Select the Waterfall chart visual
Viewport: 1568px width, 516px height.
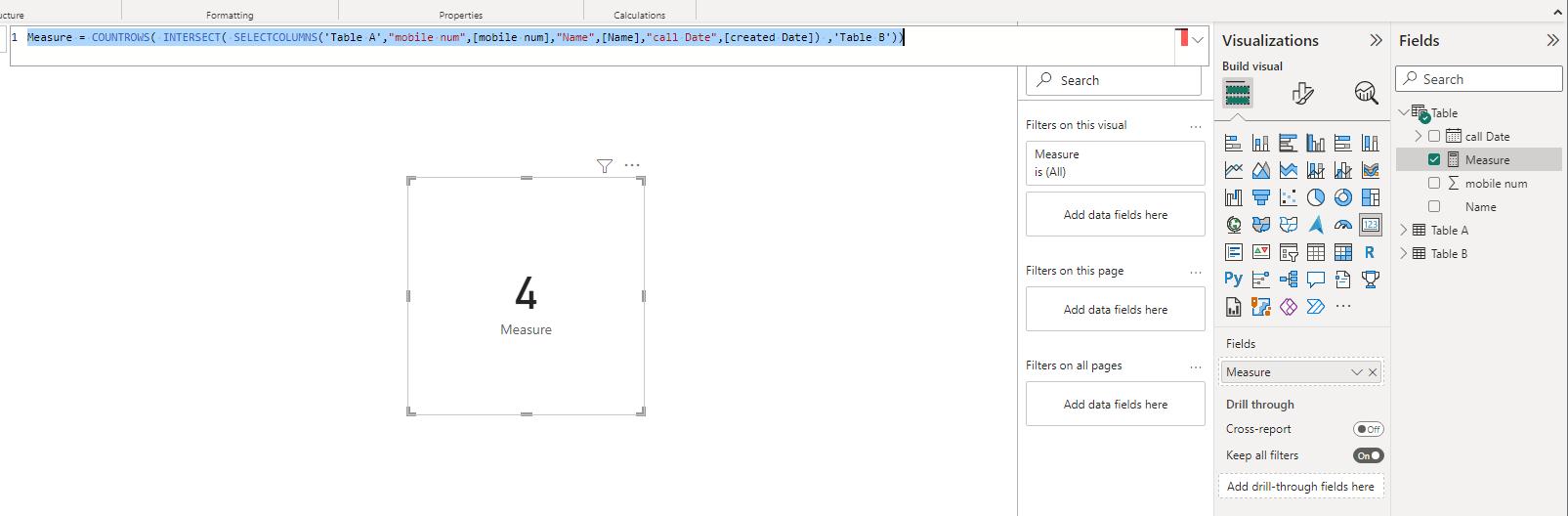point(1234,197)
